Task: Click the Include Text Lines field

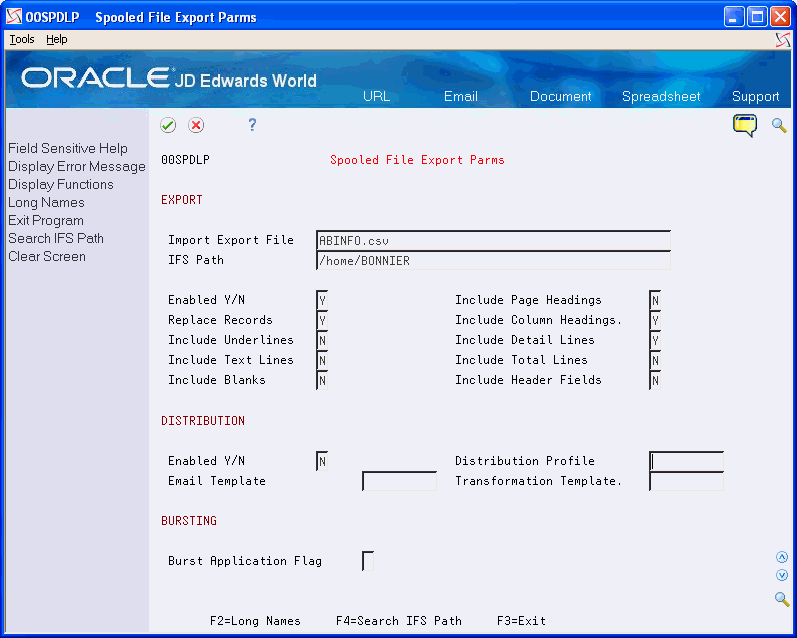Action: click(x=322, y=360)
